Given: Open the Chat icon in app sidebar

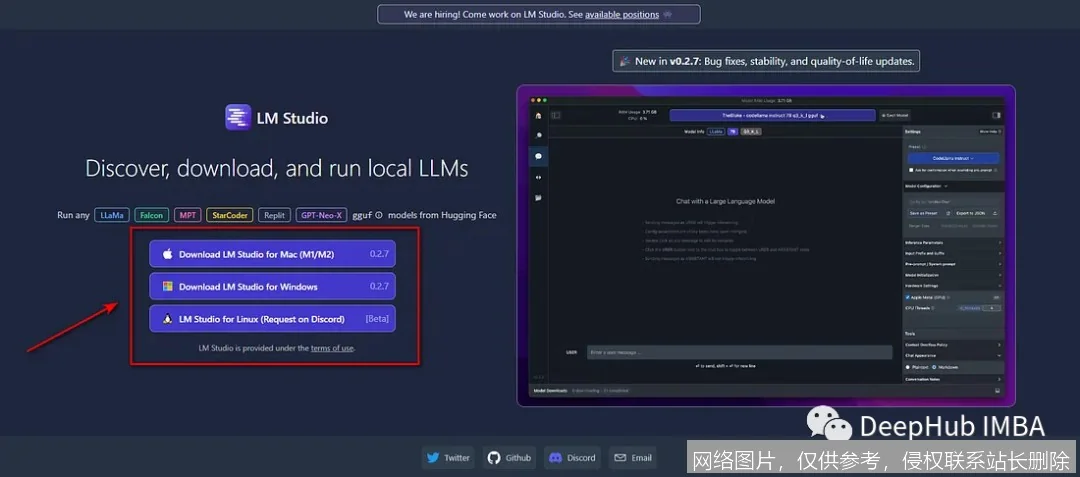Looking at the screenshot, I should point(539,156).
